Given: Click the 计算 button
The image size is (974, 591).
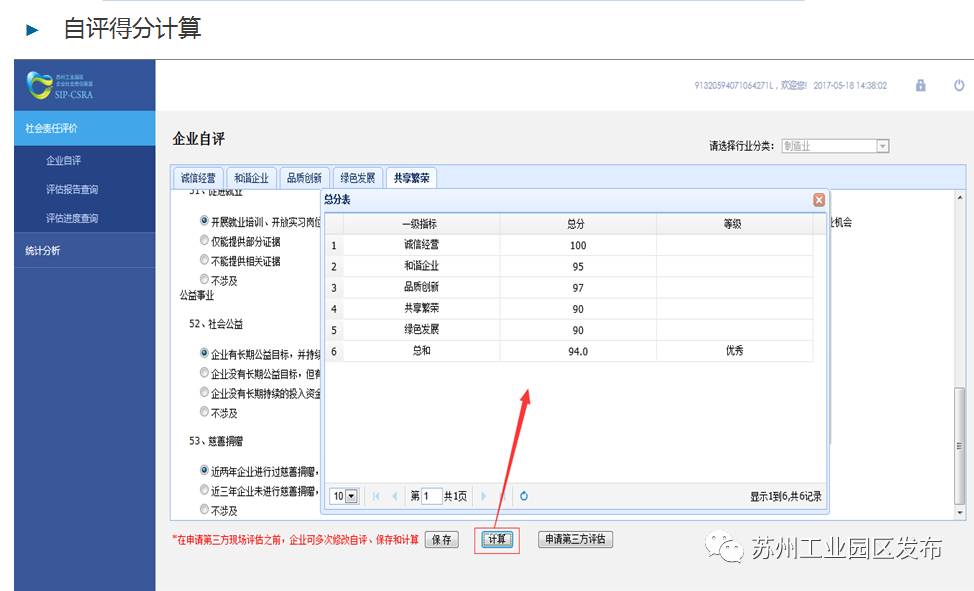Looking at the screenshot, I should tap(495, 538).
